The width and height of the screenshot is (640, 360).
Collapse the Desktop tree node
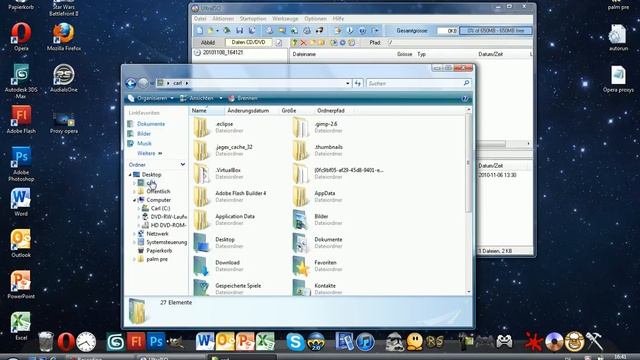coord(130,175)
